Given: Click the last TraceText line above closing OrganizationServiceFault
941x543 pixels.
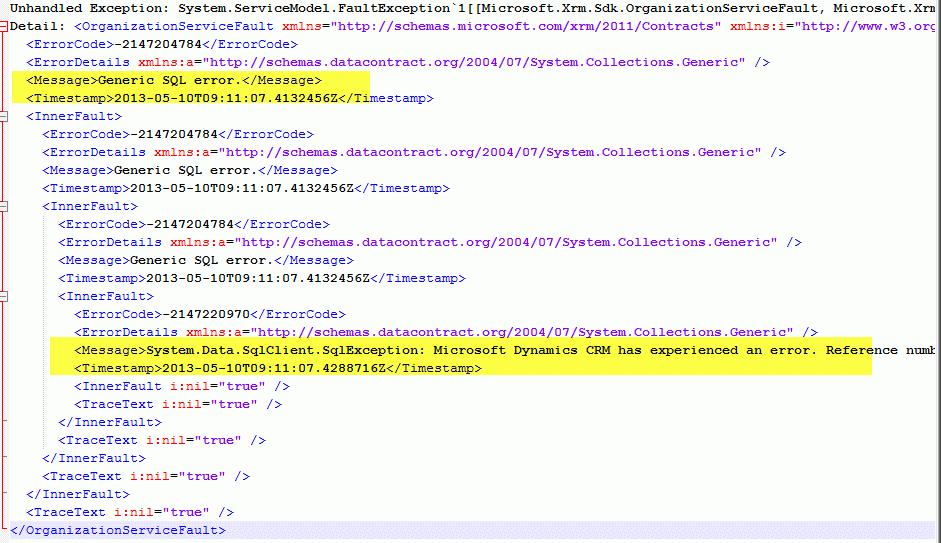Looking at the screenshot, I should point(130,512).
